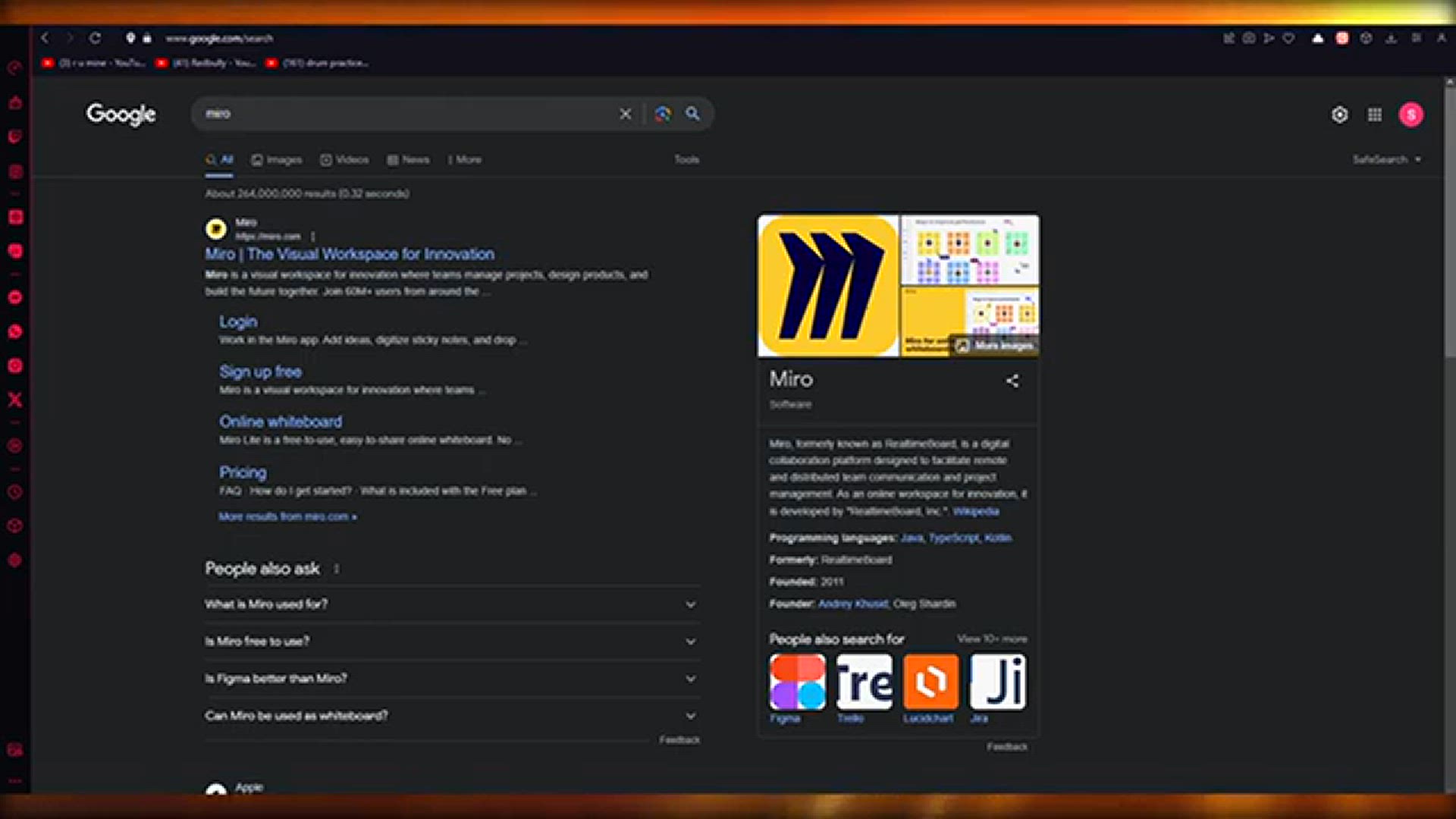Open the sidebar gear settings icon
Image resolution: width=1456 pixels, height=819 pixels.
(15, 560)
